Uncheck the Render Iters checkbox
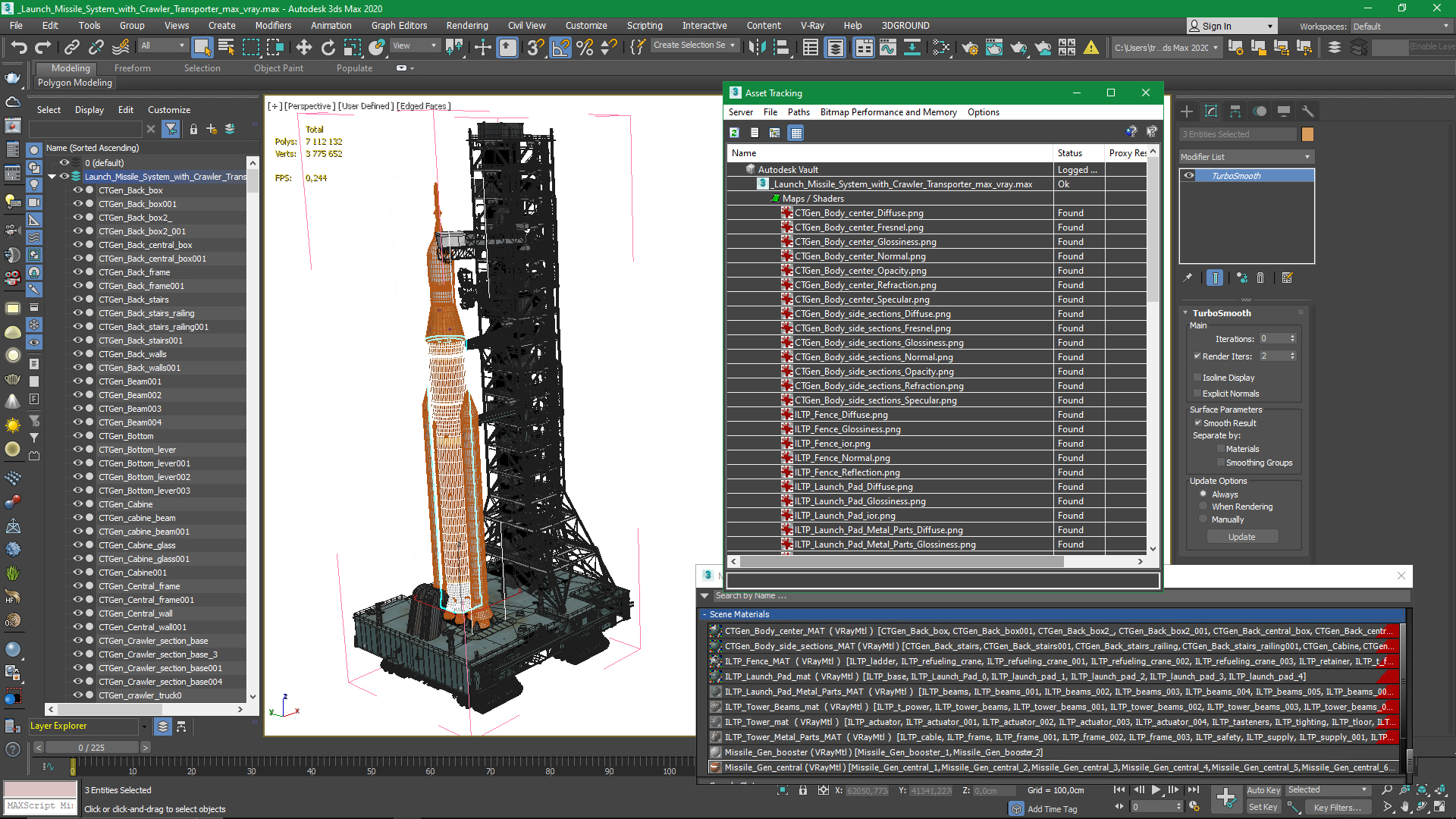The width and height of the screenshot is (1456, 819). 1197,356
